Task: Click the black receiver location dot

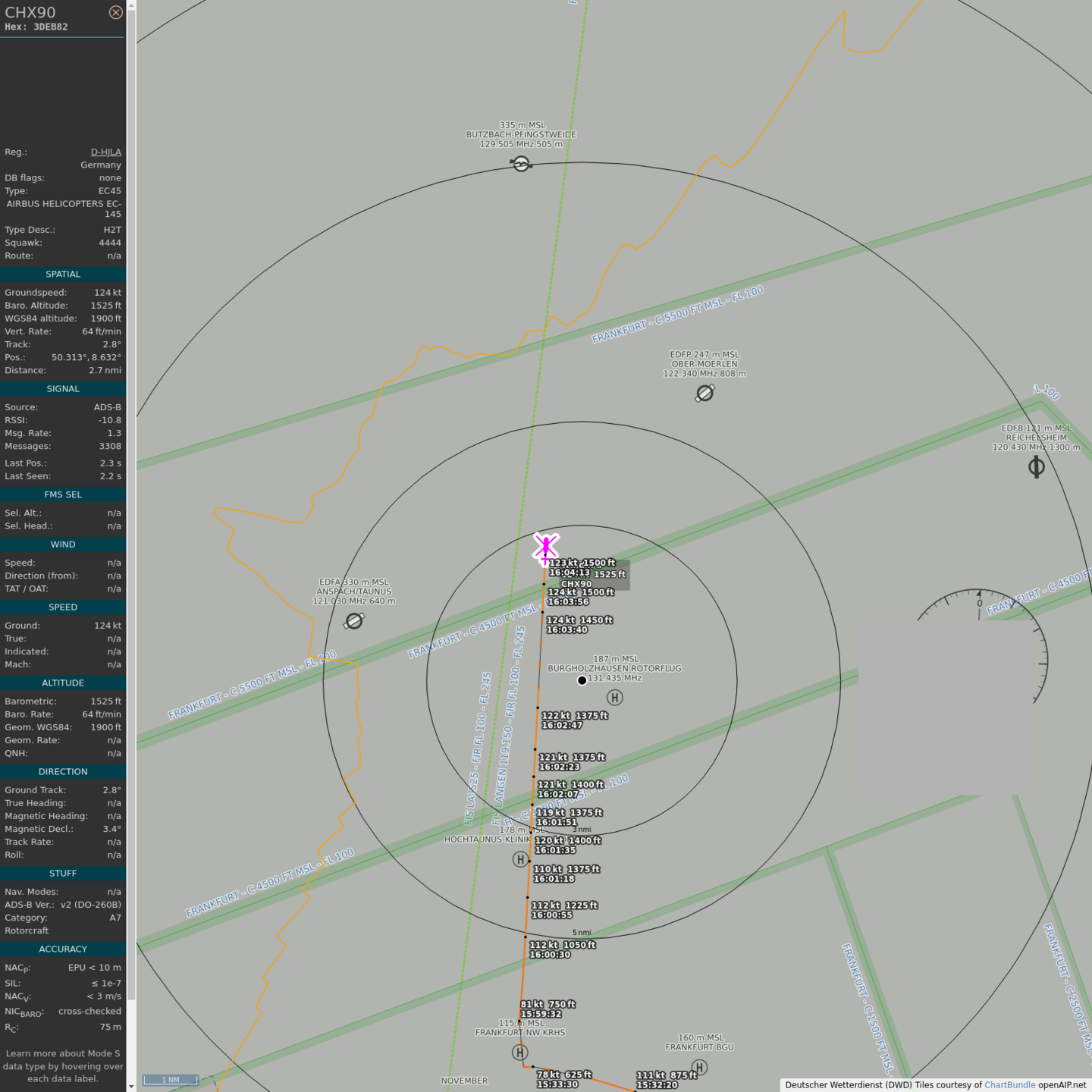Action: pyautogui.click(x=582, y=681)
